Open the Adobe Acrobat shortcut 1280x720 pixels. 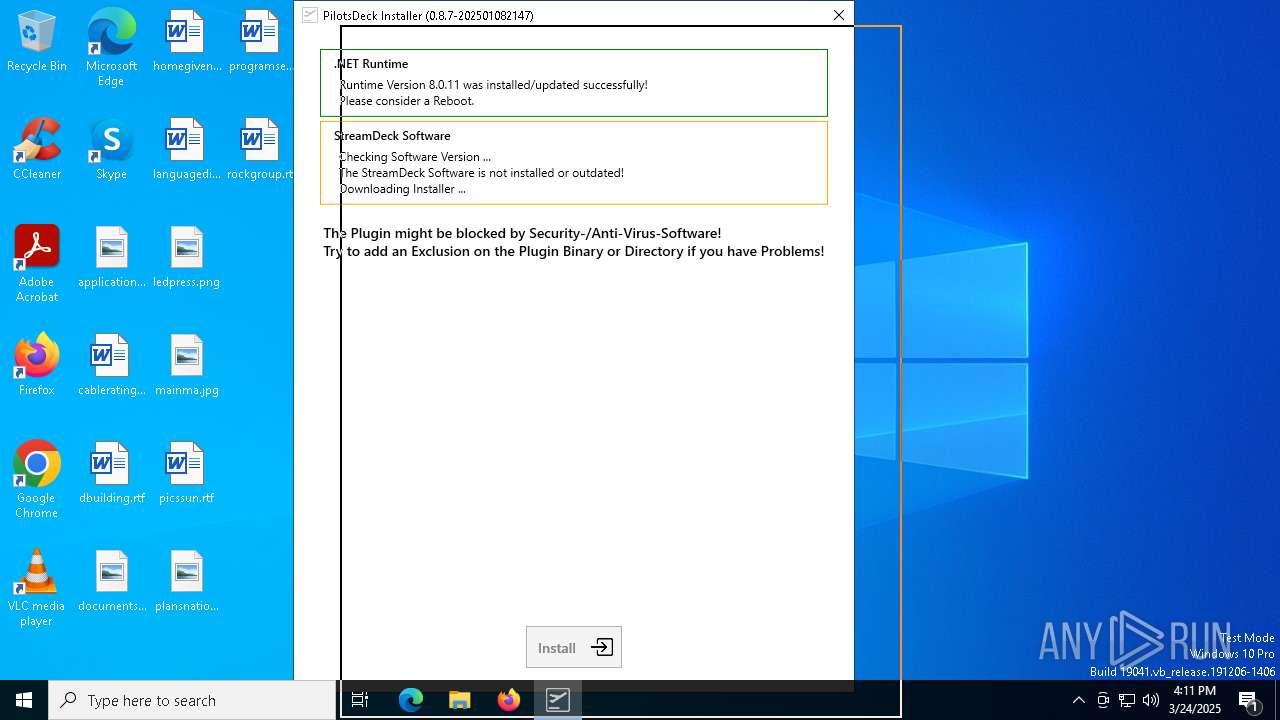tap(37, 264)
